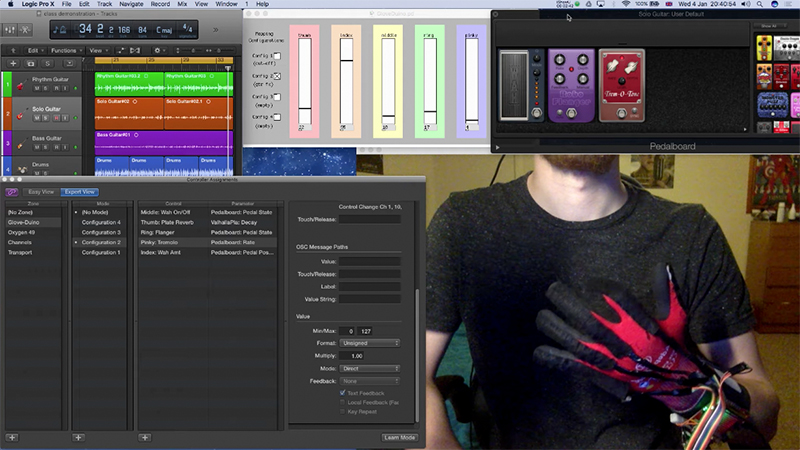Open the Feedback None dropdown
The height and width of the screenshot is (450, 800).
tap(370, 381)
